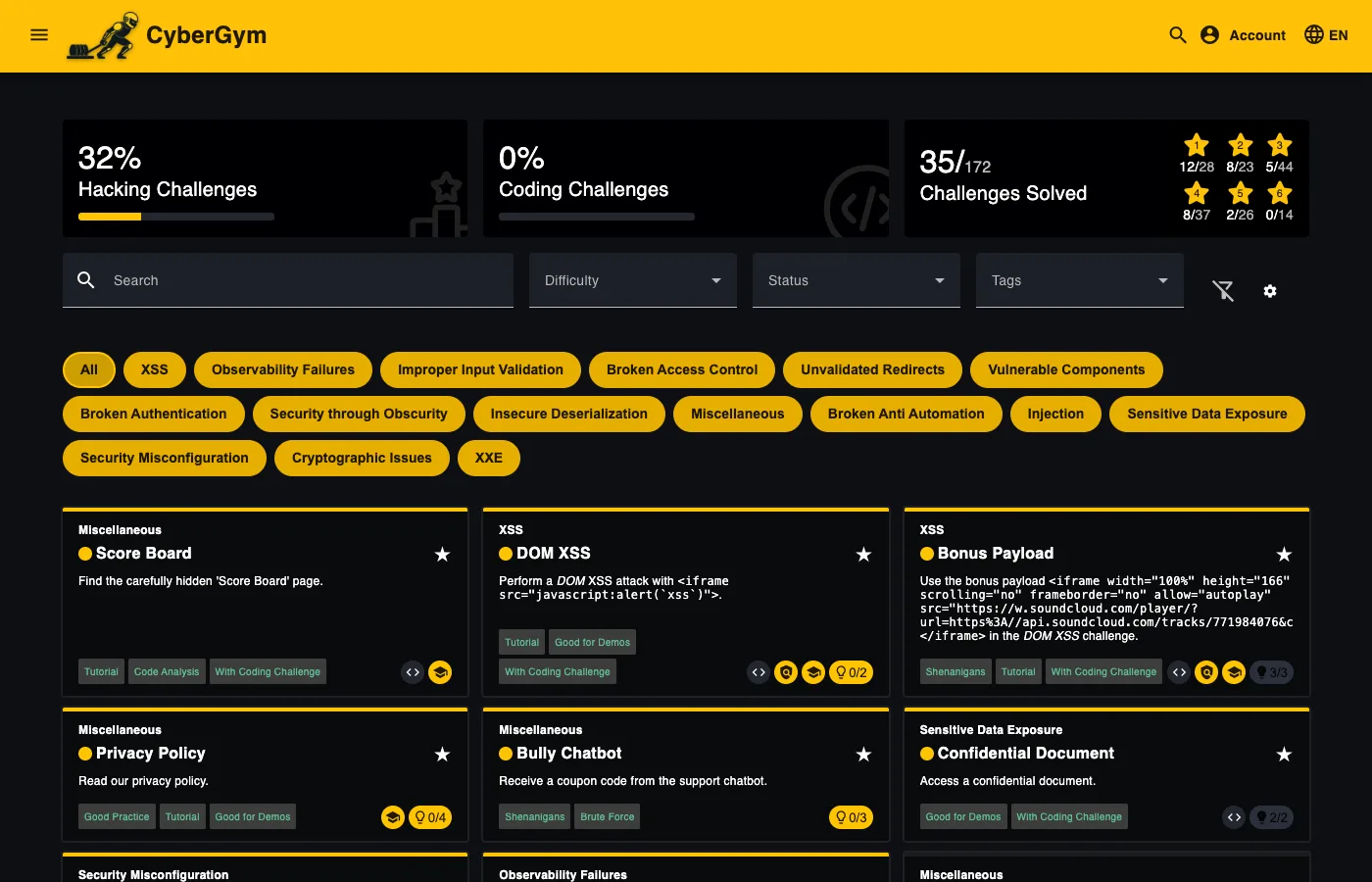Filter by Security Misconfiguration chip
This screenshot has height=882, width=1372.
[165, 458]
